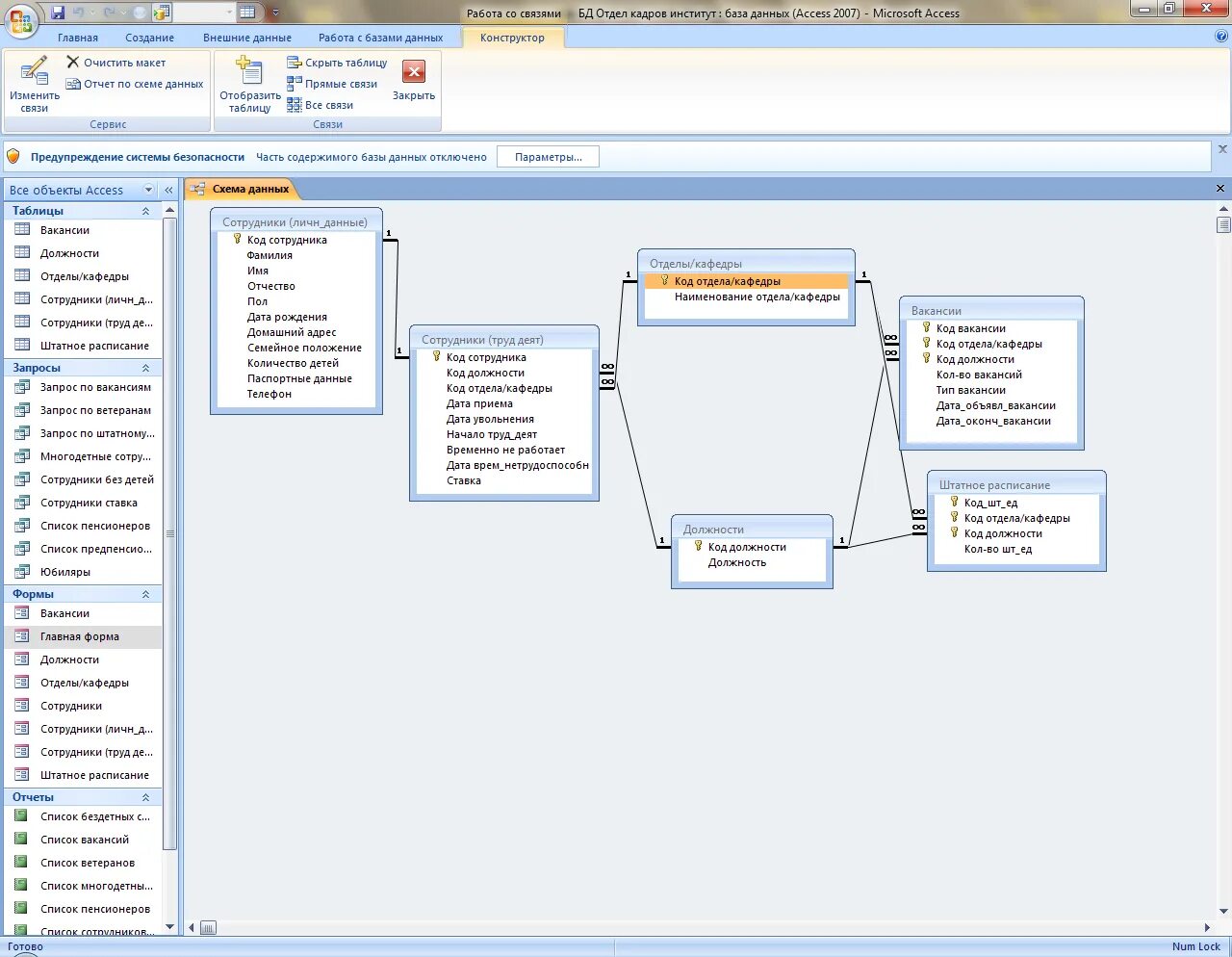
Task: Select the Сотрудники без детей query
Action: tap(83, 479)
